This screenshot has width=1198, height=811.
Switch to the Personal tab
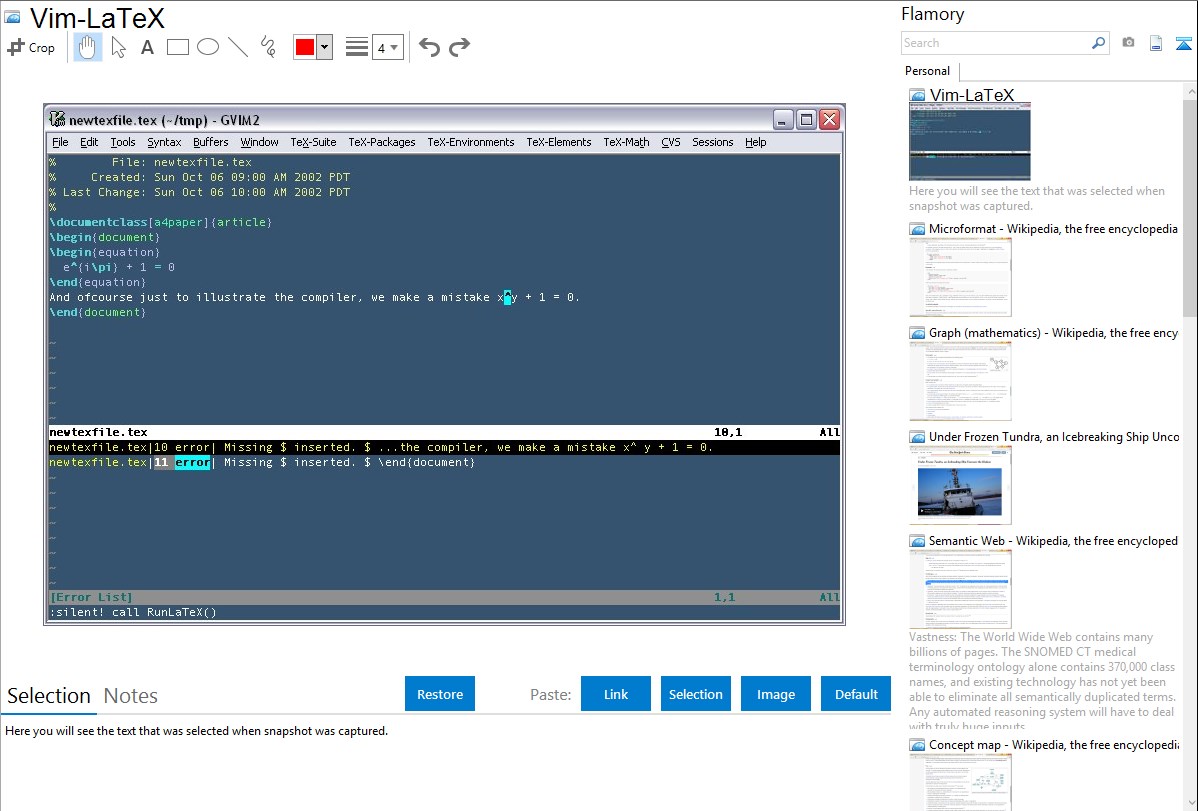coord(928,71)
